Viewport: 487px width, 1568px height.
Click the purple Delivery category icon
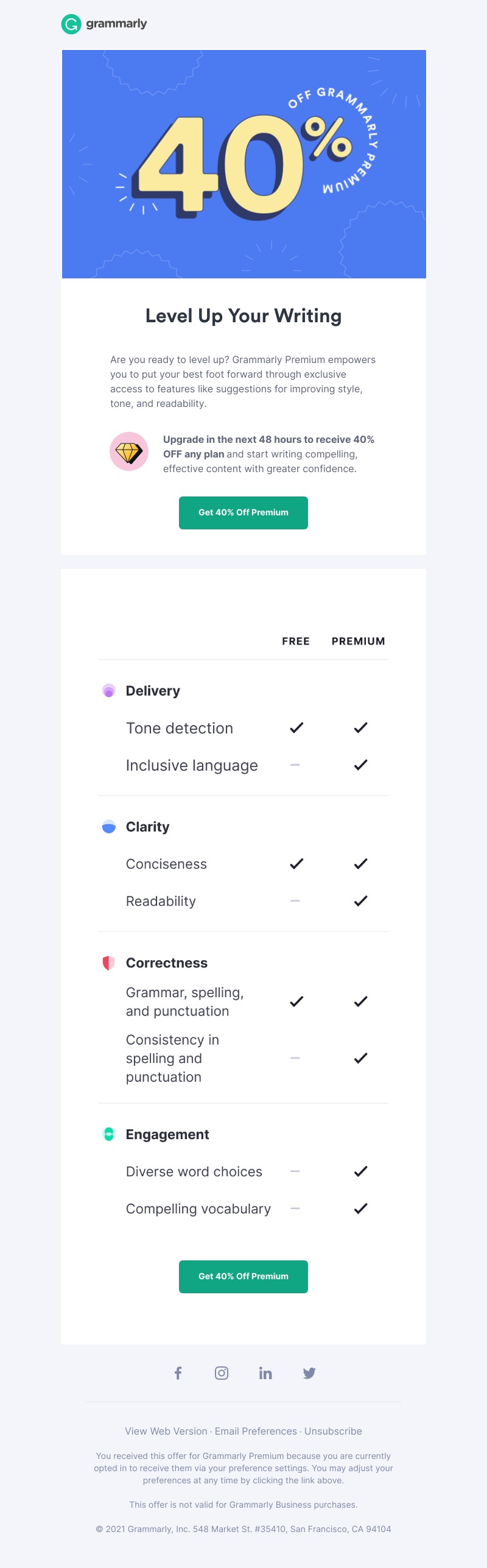(x=109, y=691)
